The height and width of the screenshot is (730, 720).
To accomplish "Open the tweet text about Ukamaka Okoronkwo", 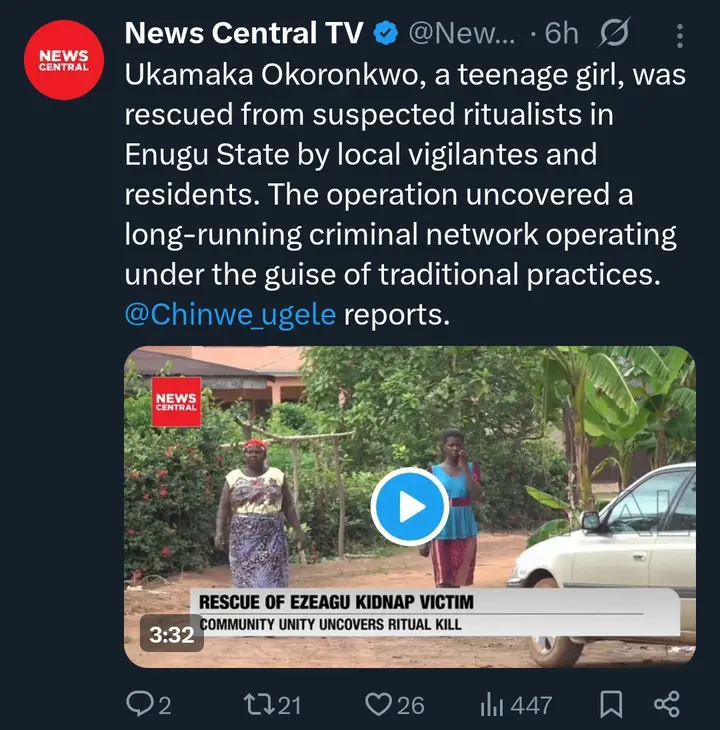I will [400, 196].
